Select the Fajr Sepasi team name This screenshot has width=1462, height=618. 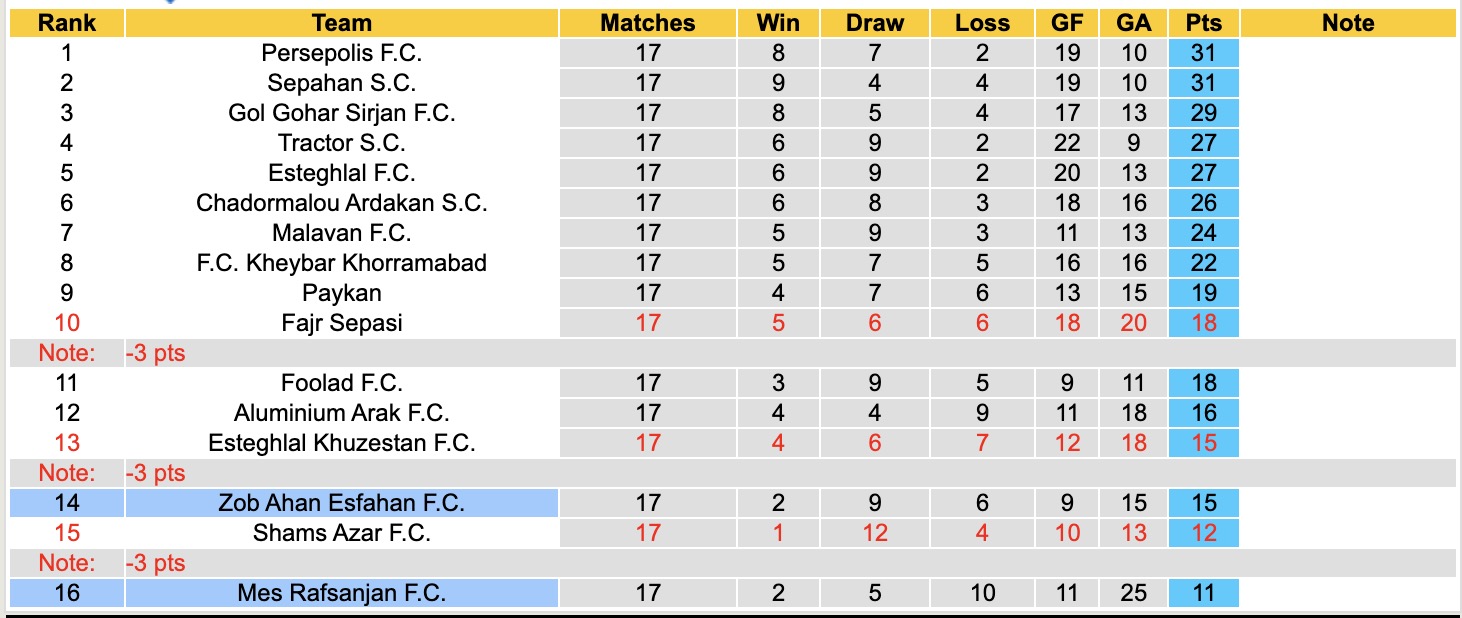click(x=341, y=323)
